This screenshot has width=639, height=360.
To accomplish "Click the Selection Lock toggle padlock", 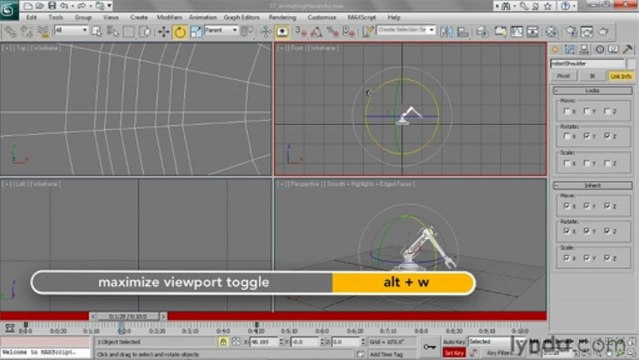I will (x=223, y=342).
